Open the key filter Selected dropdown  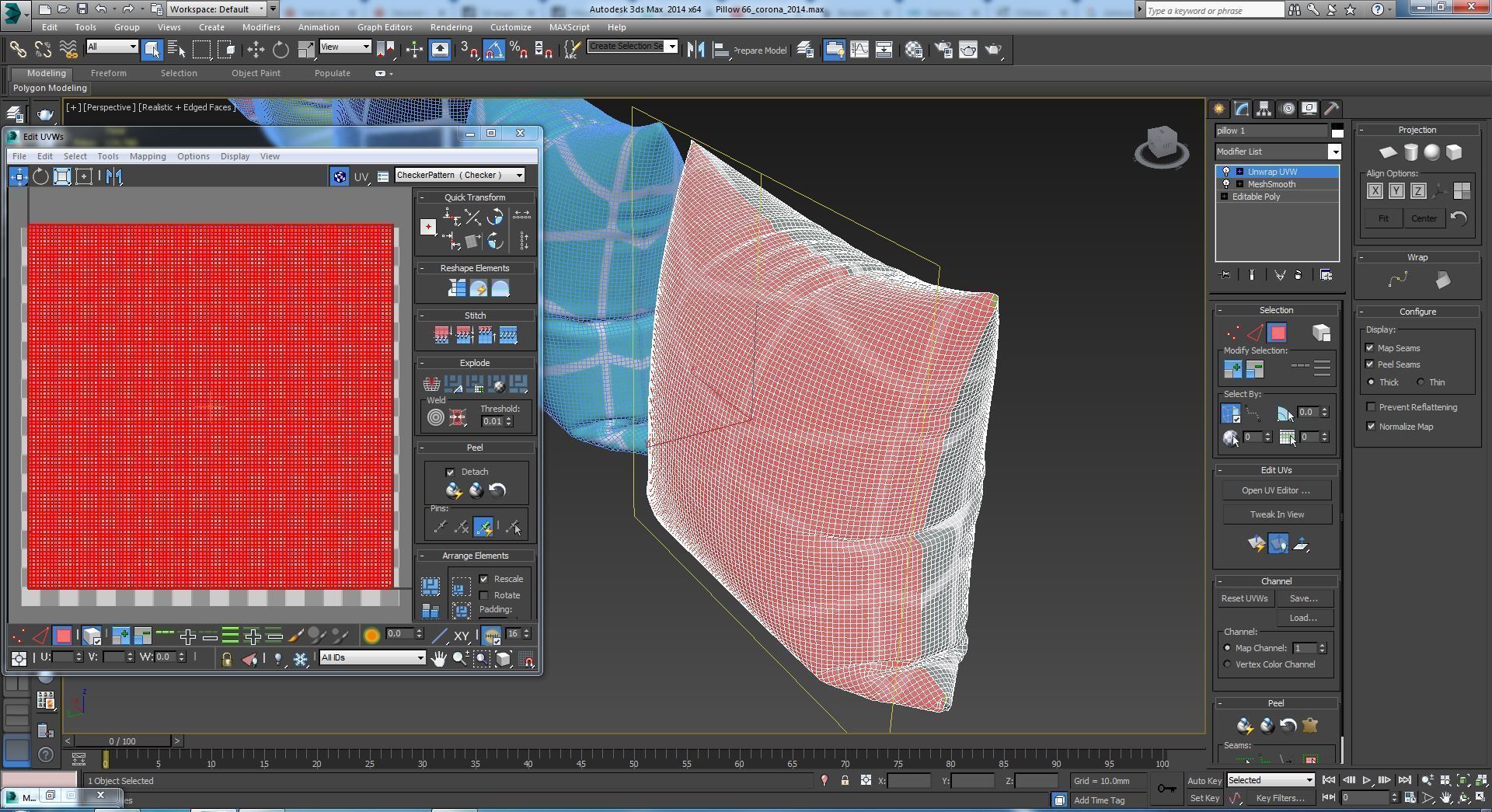(1271, 780)
